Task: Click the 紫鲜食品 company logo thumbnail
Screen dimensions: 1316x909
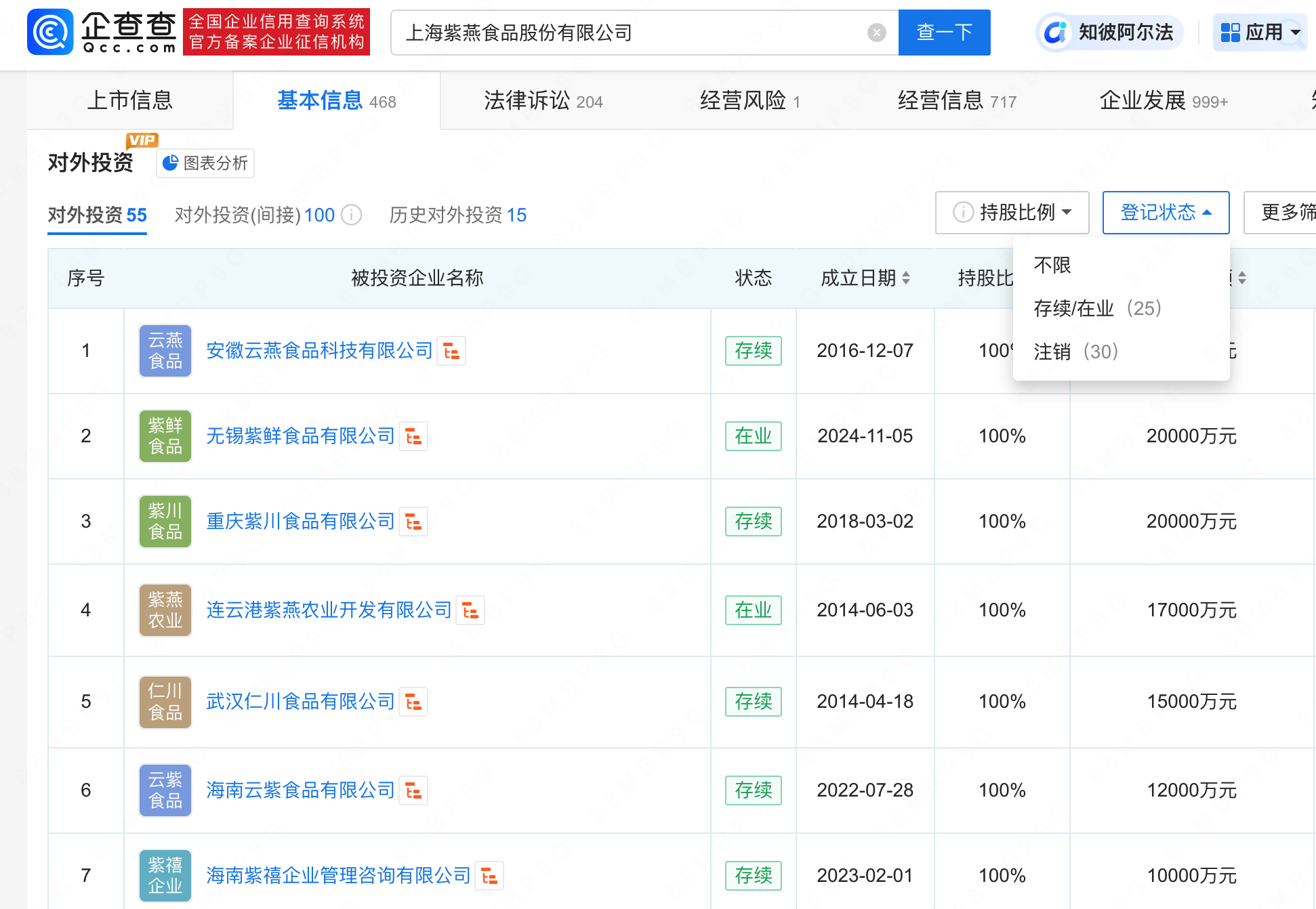Action: pos(165,436)
